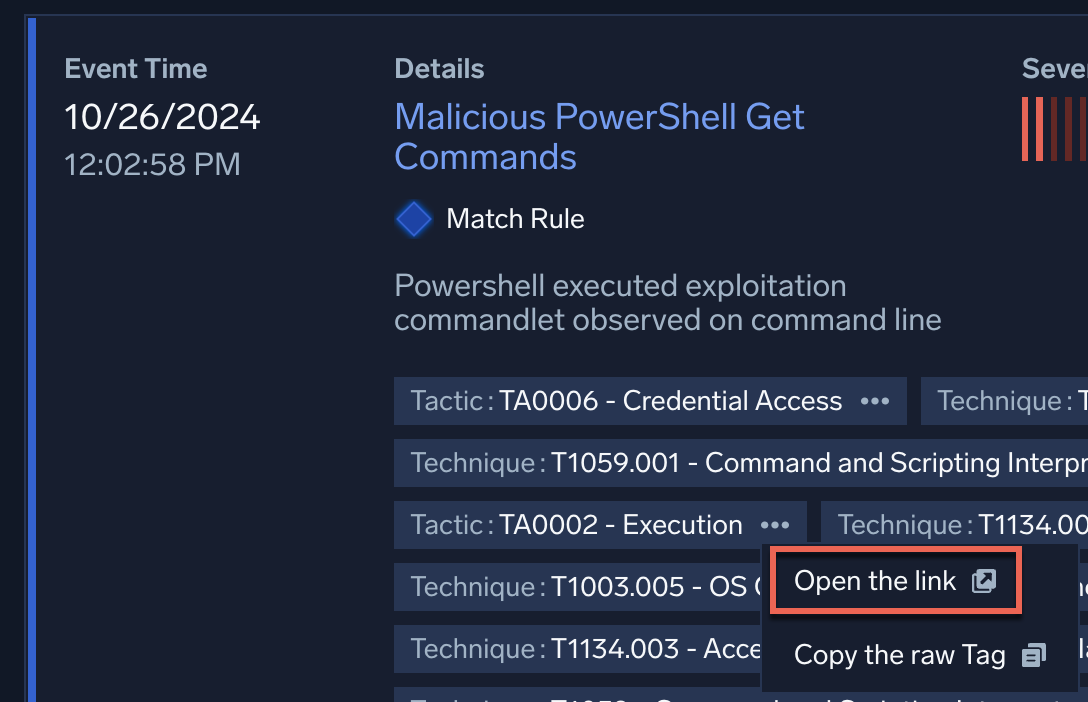Click the Match Rule label text
The width and height of the screenshot is (1088, 702).
pos(515,219)
